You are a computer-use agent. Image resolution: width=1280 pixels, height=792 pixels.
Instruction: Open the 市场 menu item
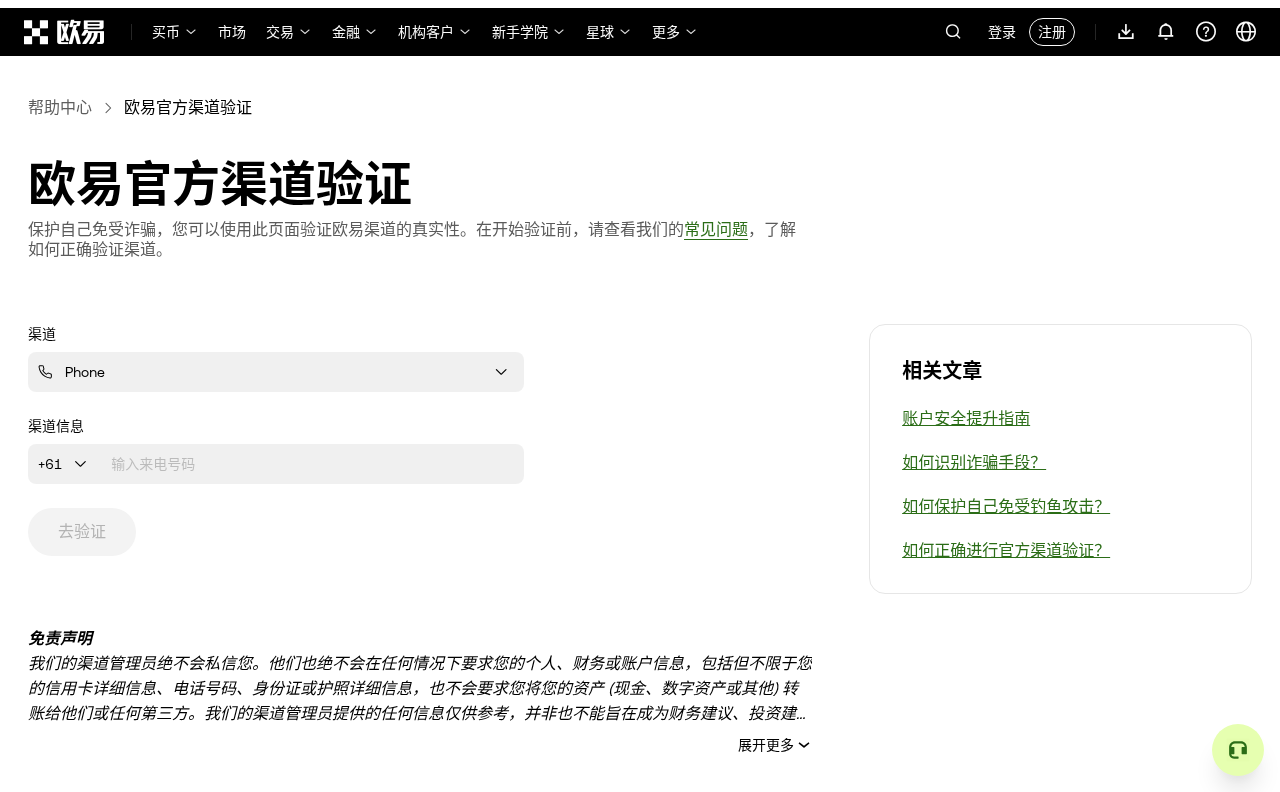click(232, 32)
